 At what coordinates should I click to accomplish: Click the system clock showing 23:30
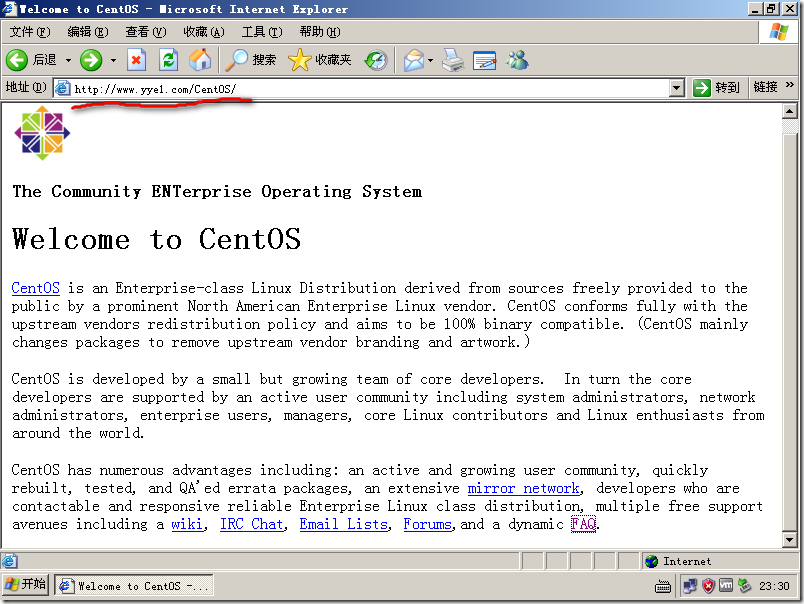774,586
